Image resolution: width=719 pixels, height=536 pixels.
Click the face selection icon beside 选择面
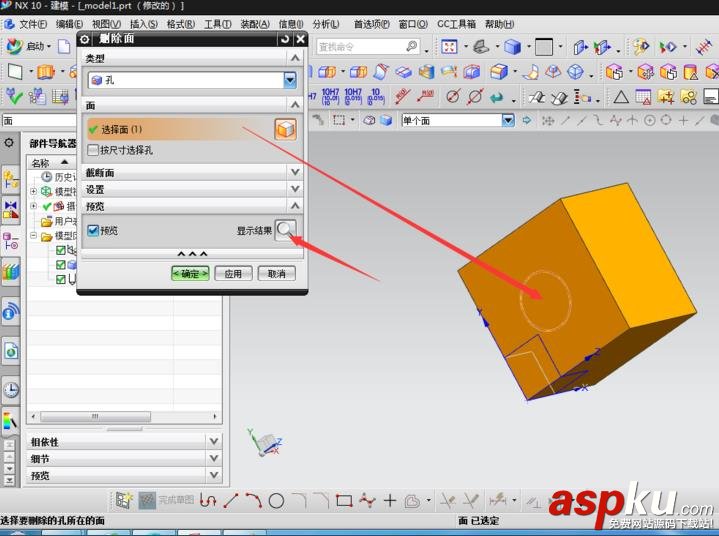(x=285, y=129)
